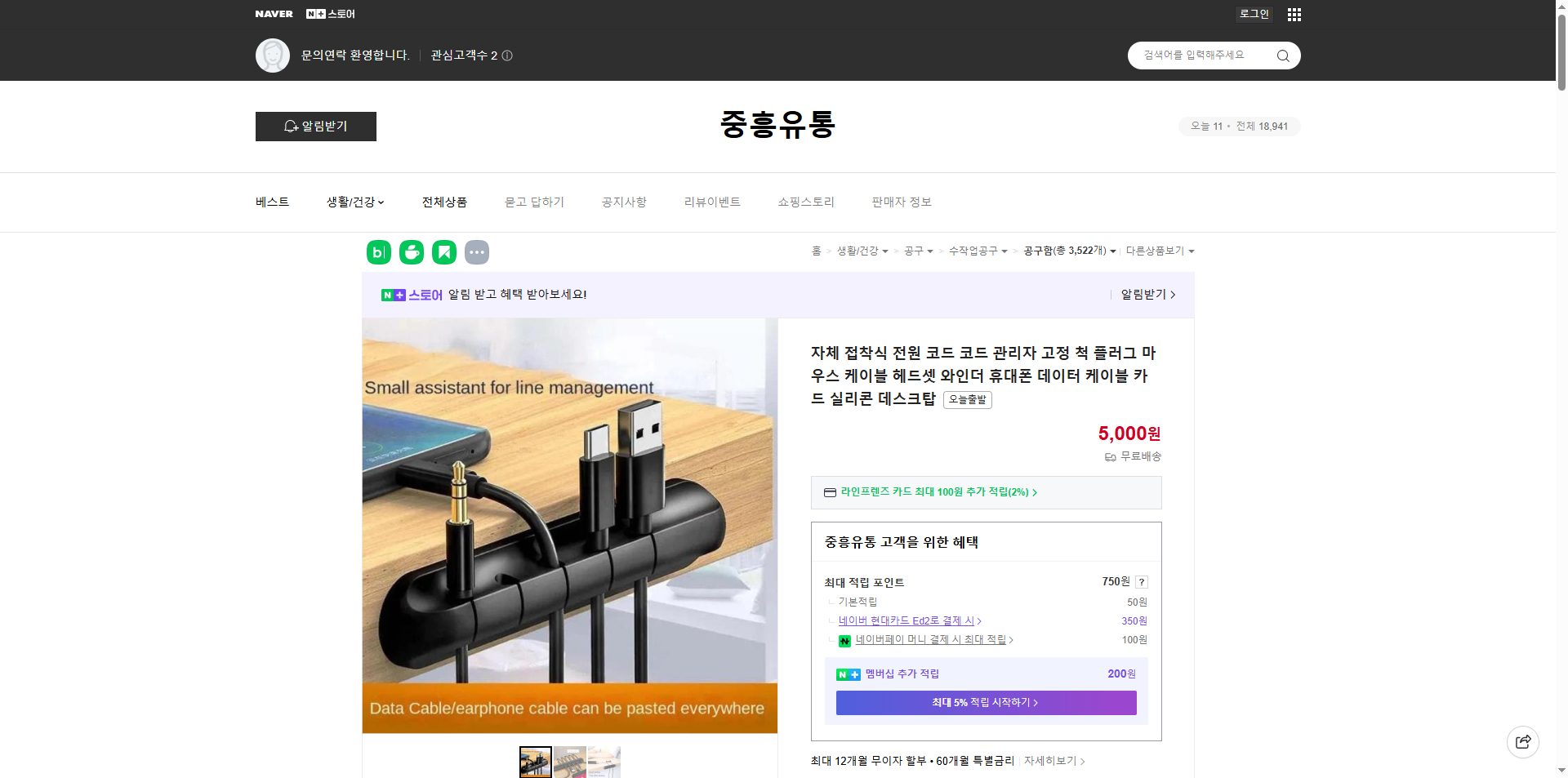Subscribe via 알림받기 in the N스토어 banner
Viewport: 1568px width, 778px height.
1143,295
